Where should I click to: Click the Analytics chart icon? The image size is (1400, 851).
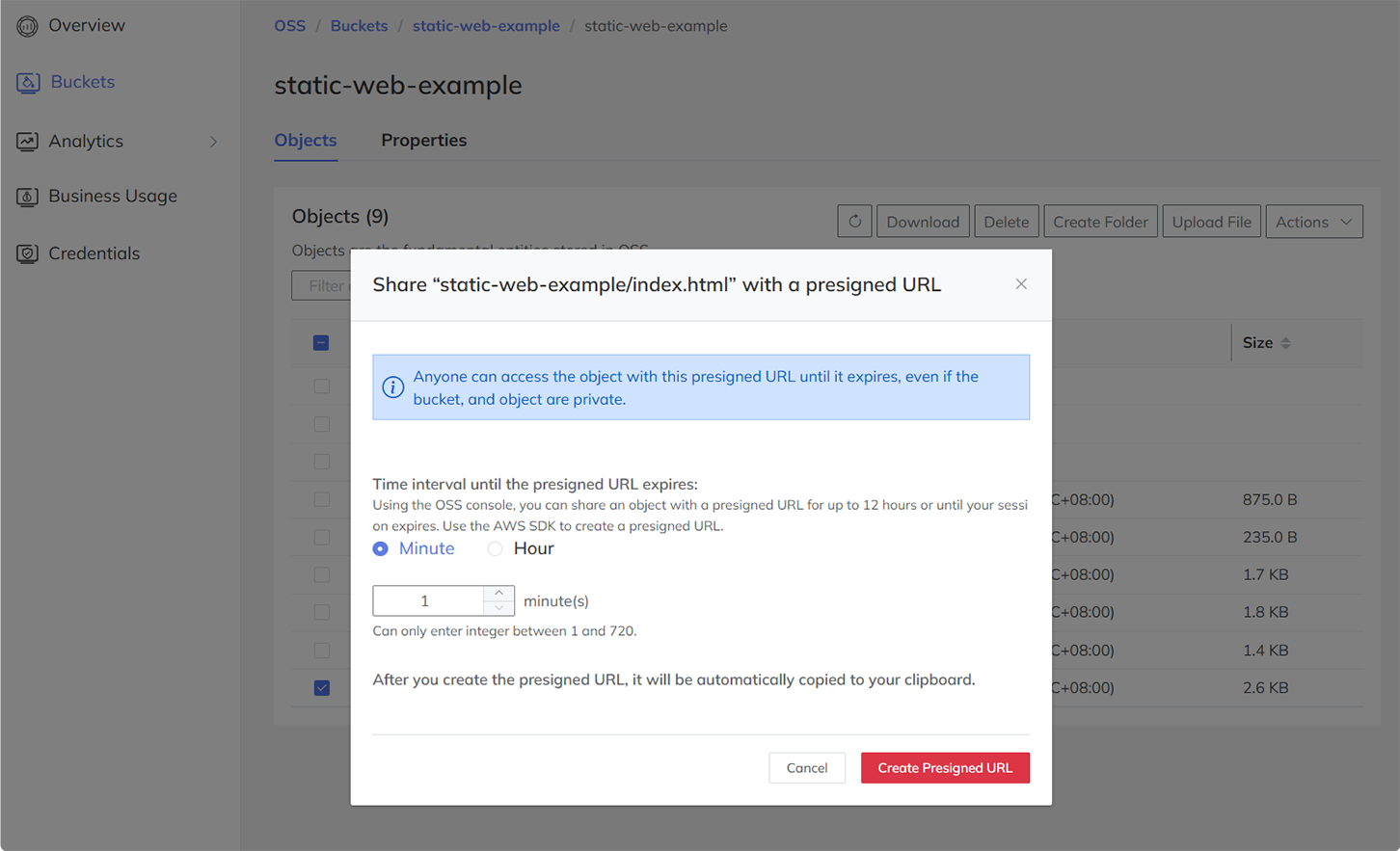(27, 141)
